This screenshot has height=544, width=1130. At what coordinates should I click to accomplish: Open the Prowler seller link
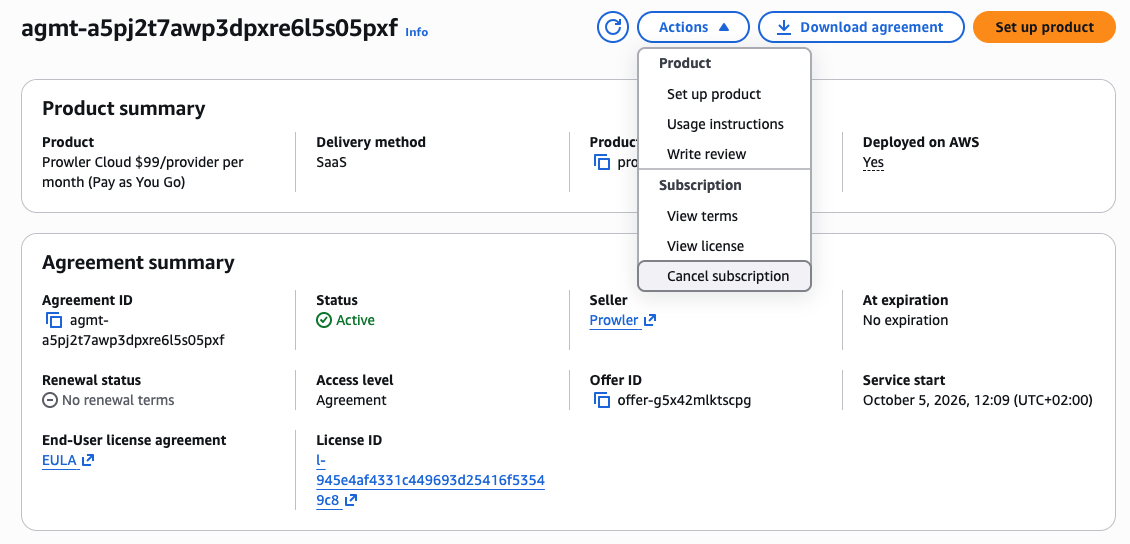614,320
